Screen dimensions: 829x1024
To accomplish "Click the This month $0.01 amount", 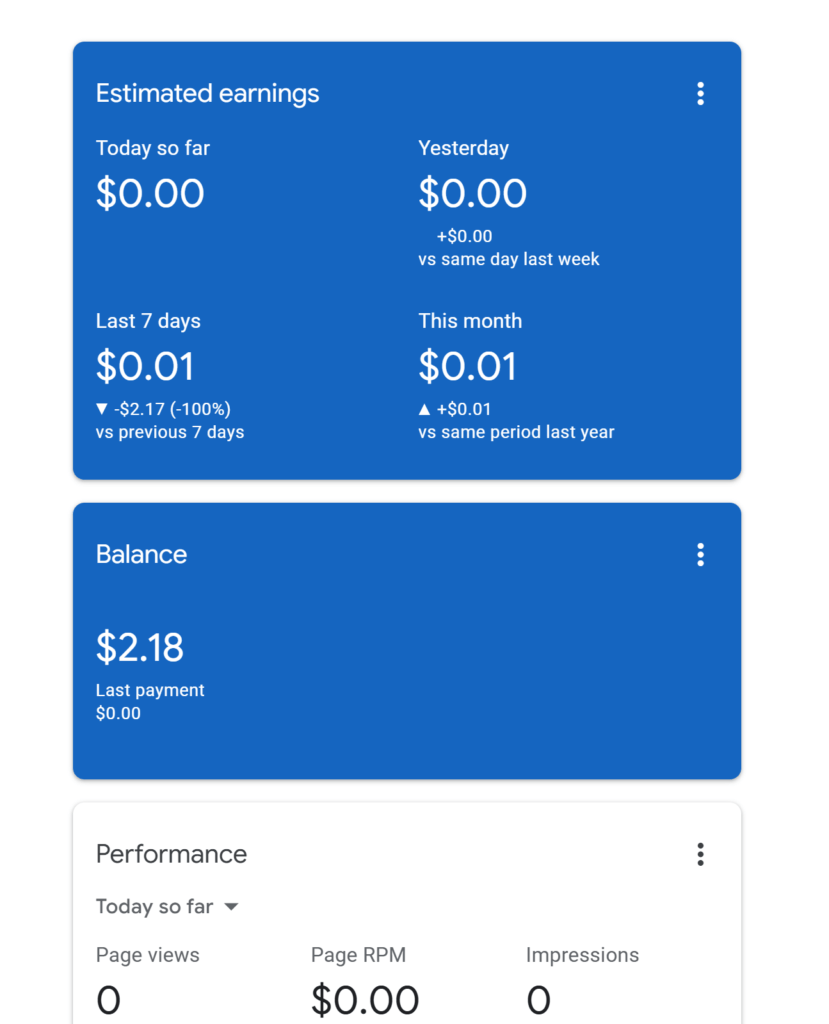I will pyautogui.click(x=468, y=366).
